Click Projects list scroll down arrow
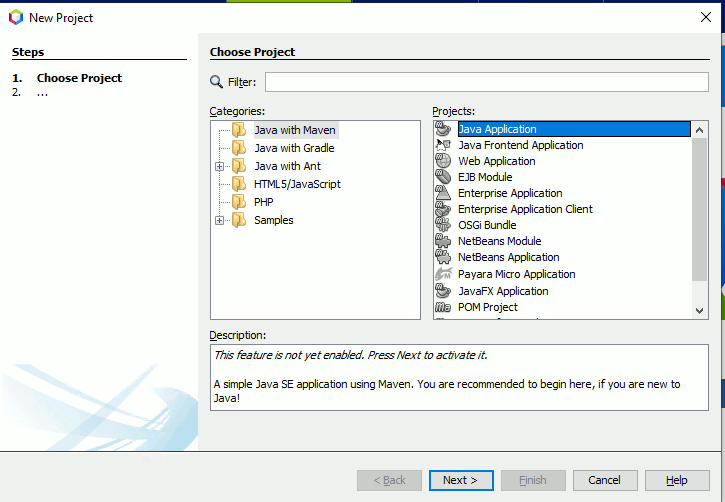Image resolution: width=725 pixels, height=502 pixels. pos(700,311)
